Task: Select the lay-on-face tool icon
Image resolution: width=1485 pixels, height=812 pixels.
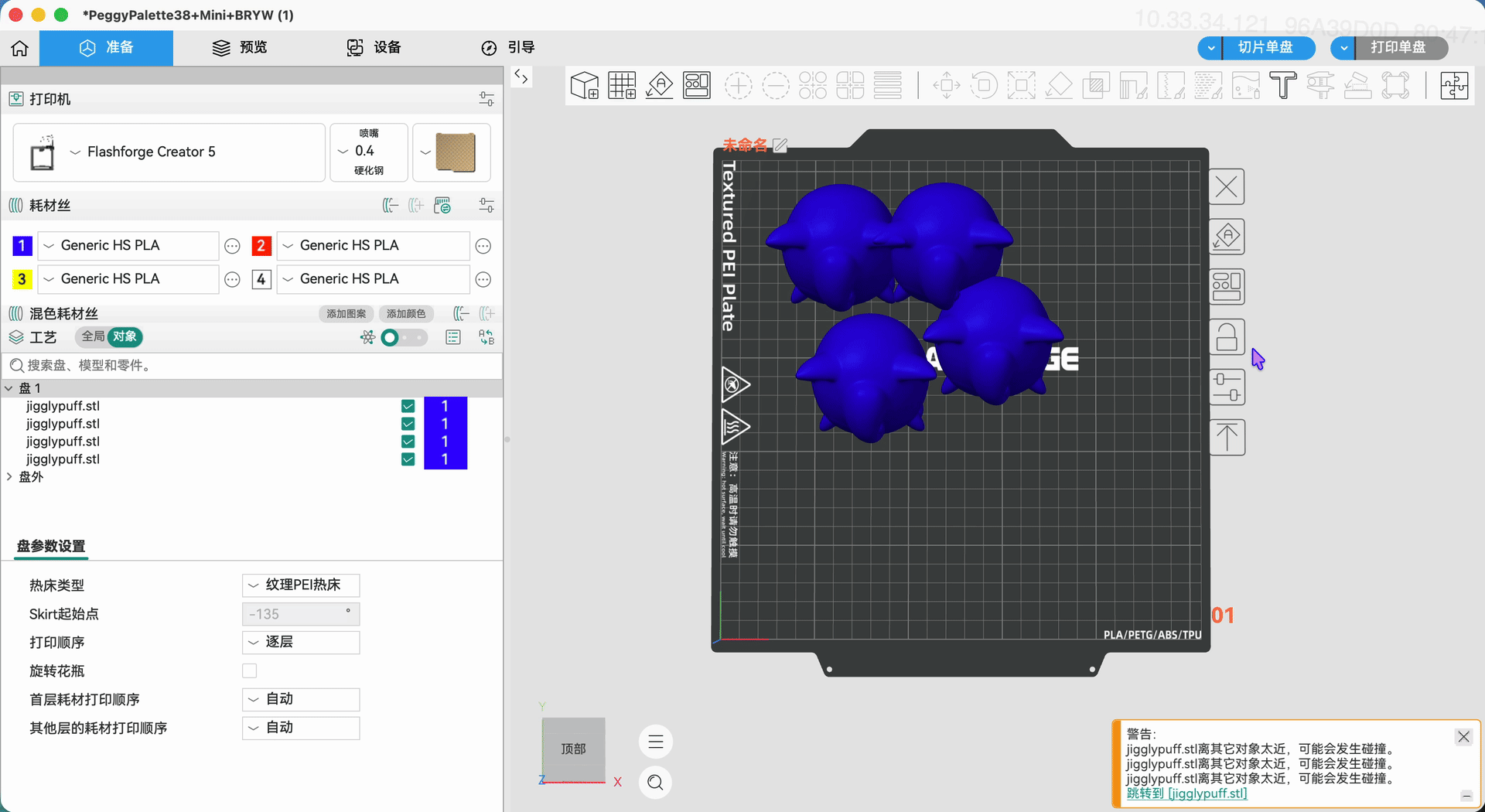Action: tap(1059, 85)
